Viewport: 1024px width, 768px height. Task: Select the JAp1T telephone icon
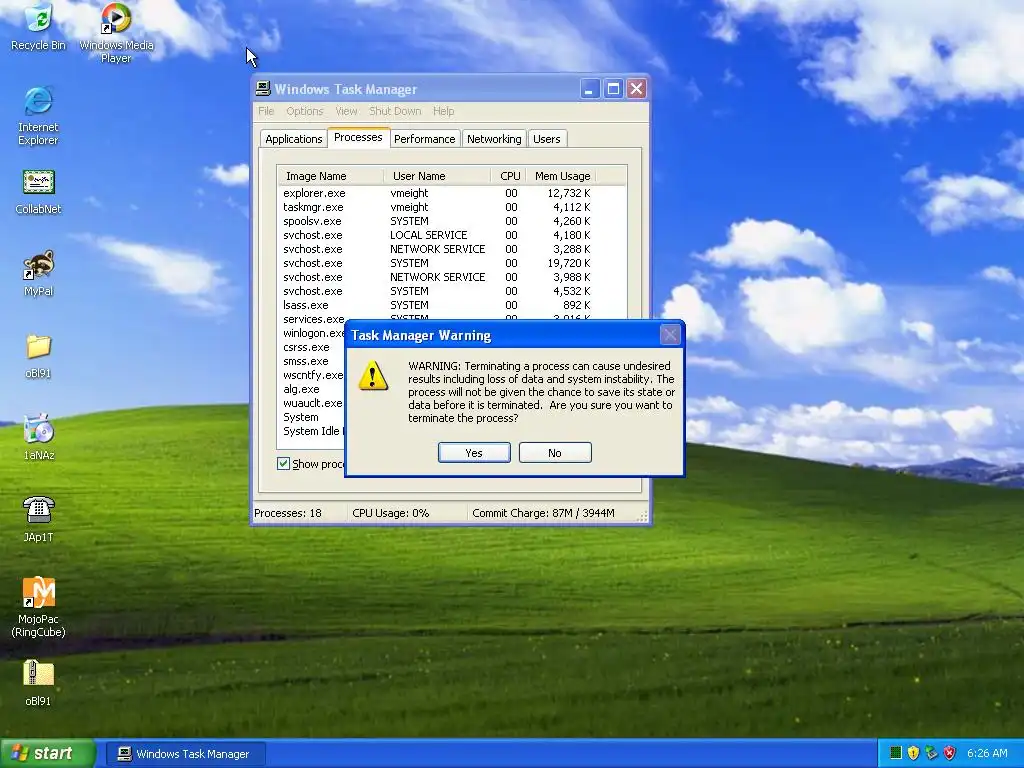point(39,519)
